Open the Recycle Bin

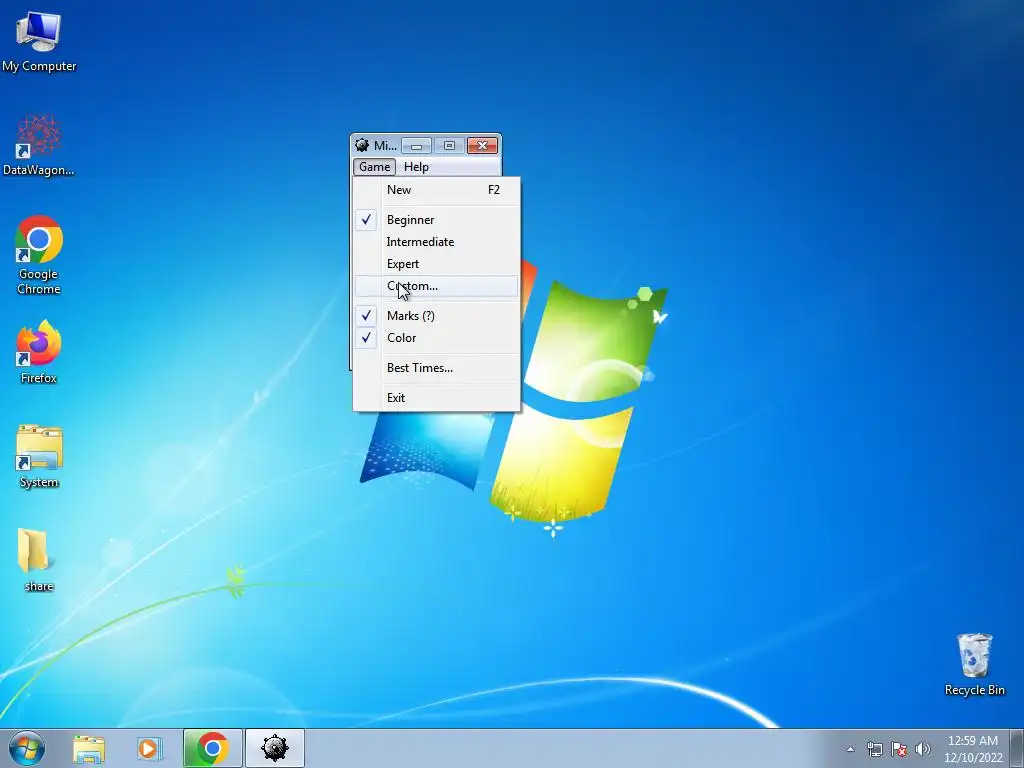pyautogui.click(x=974, y=664)
